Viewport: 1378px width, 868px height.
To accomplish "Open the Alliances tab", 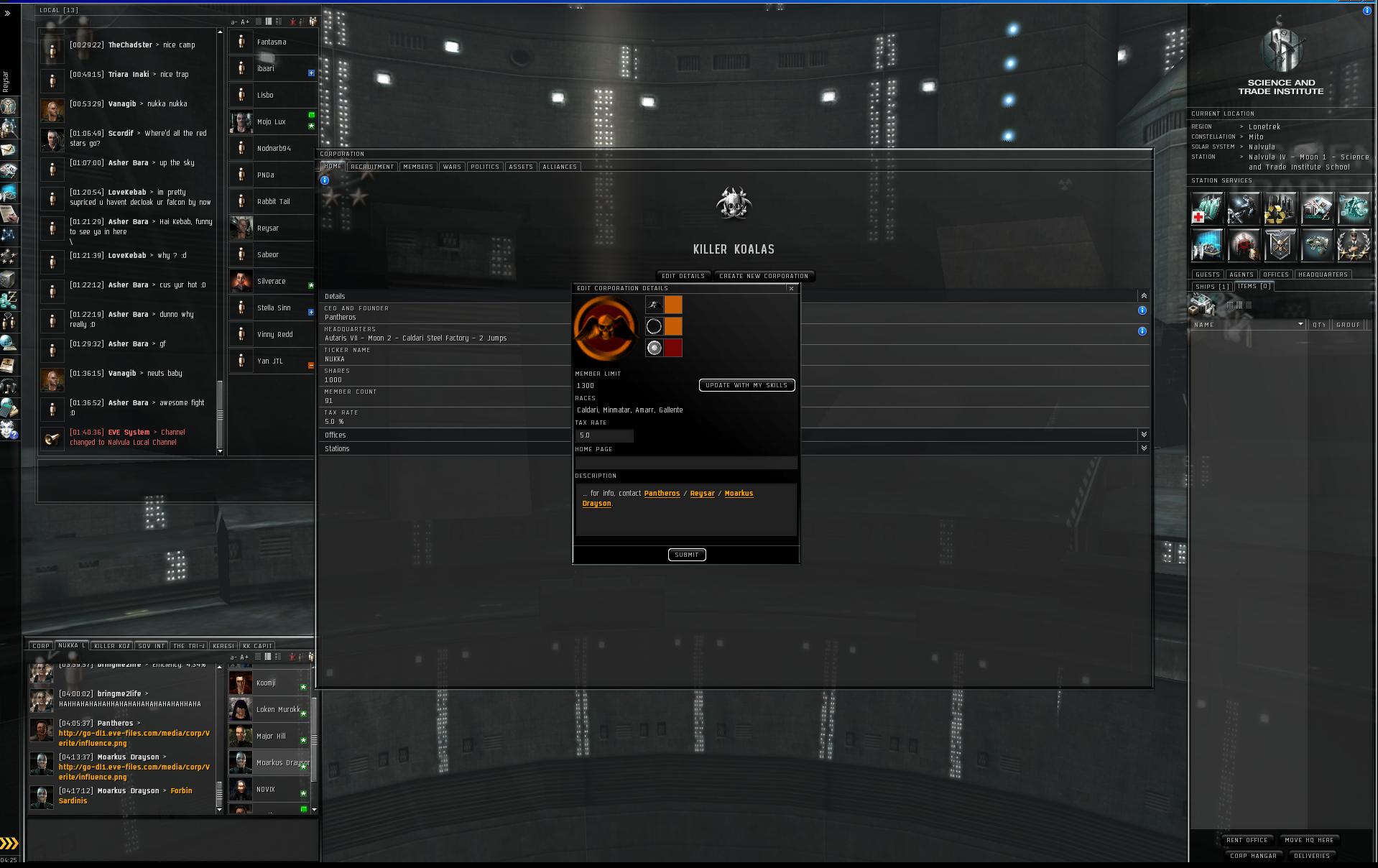I will click(560, 167).
